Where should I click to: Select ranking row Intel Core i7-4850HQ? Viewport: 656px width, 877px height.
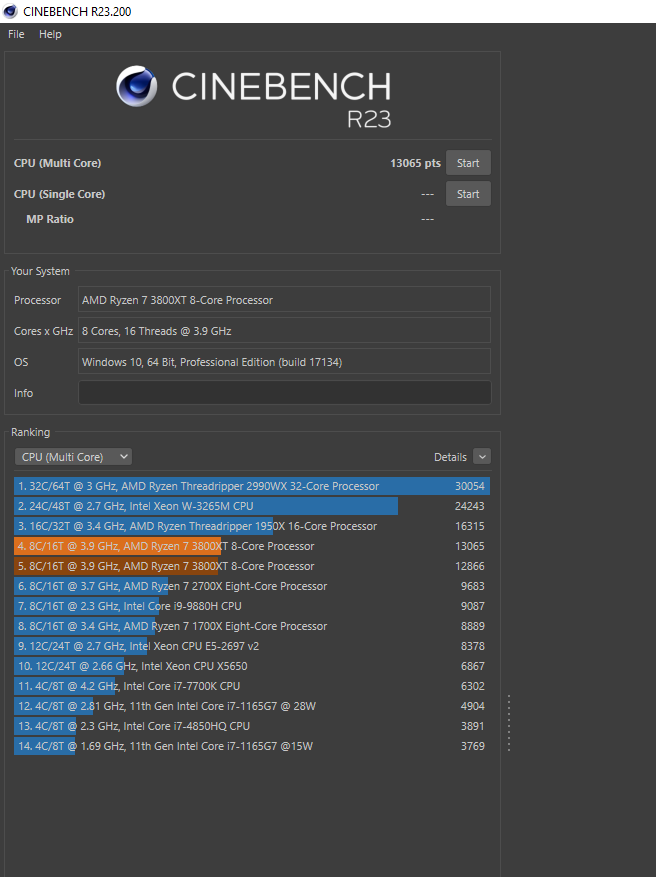(252, 726)
